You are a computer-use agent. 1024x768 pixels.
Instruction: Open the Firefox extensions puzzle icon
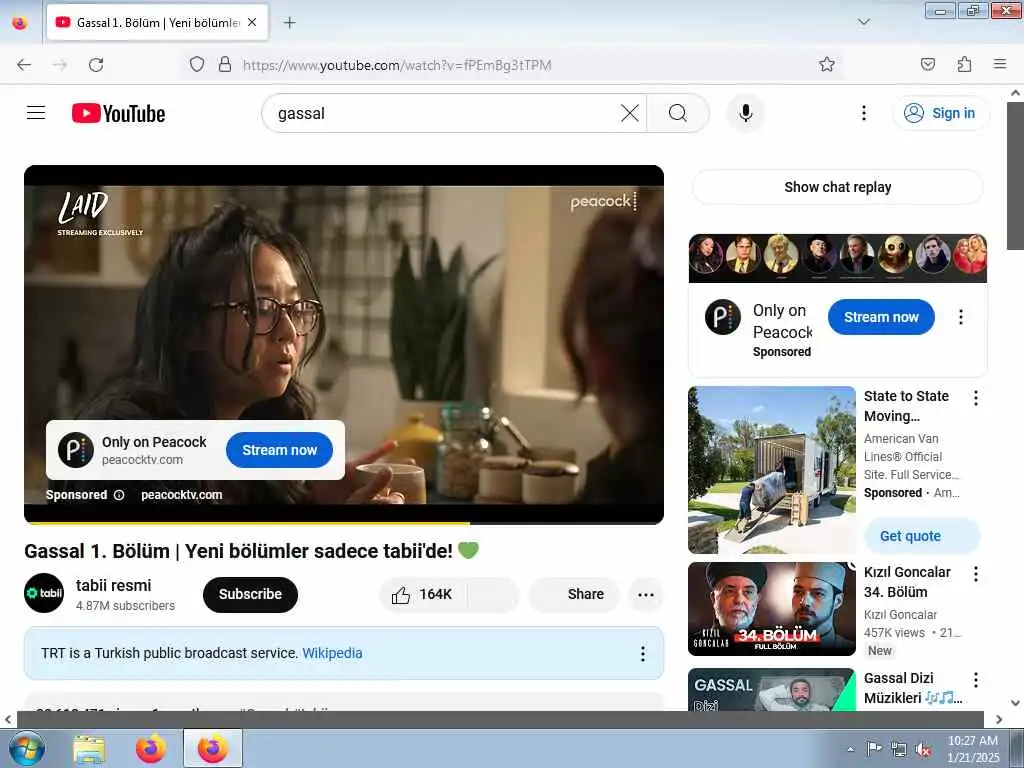coord(965,64)
